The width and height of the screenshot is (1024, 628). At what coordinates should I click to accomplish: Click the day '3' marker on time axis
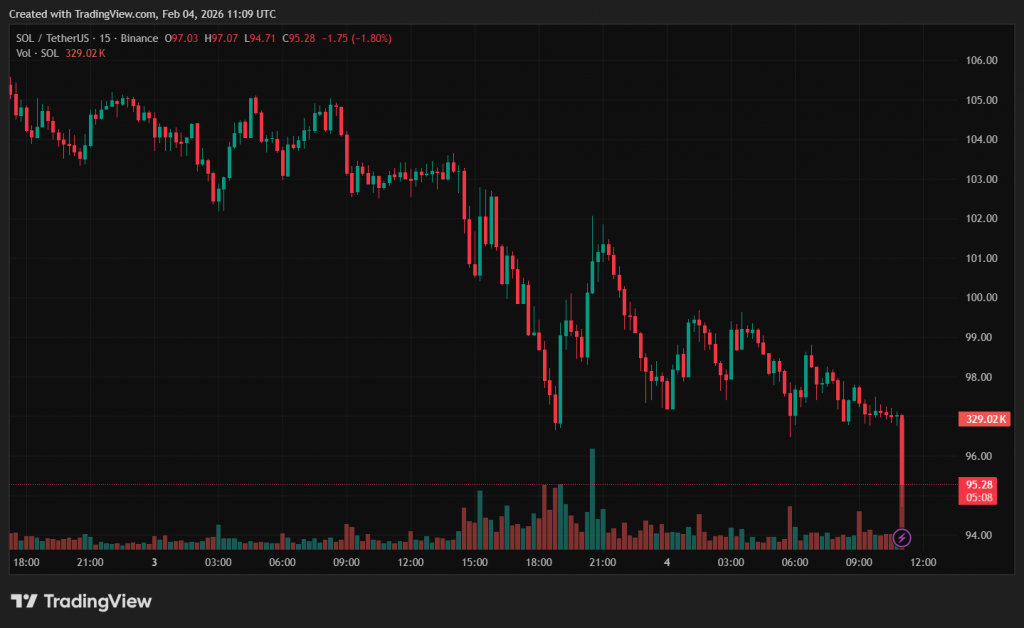tap(154, 563)
